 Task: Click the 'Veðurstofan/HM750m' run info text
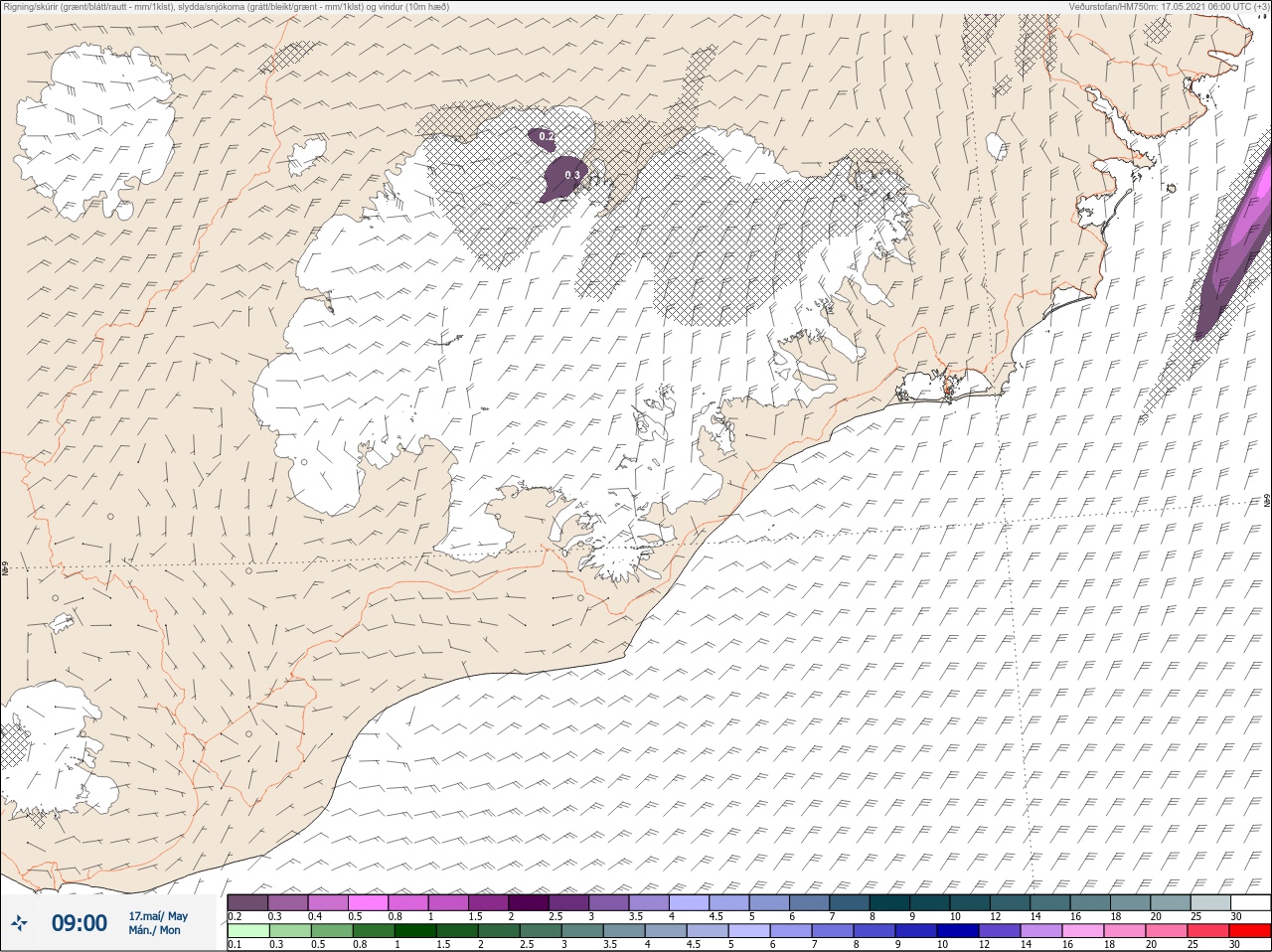(x=1171, y=6)
